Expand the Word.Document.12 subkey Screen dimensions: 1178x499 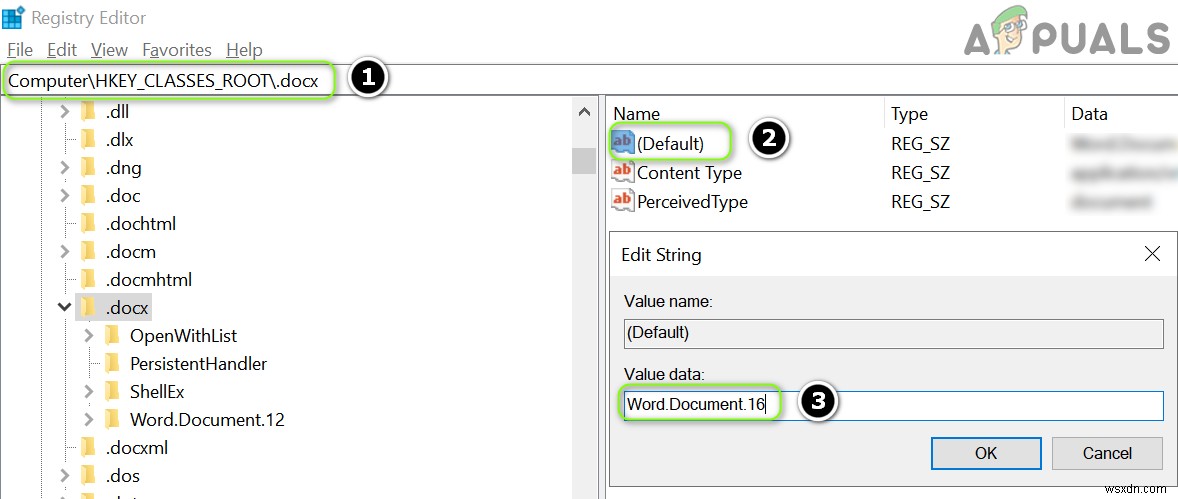[89, 419]
